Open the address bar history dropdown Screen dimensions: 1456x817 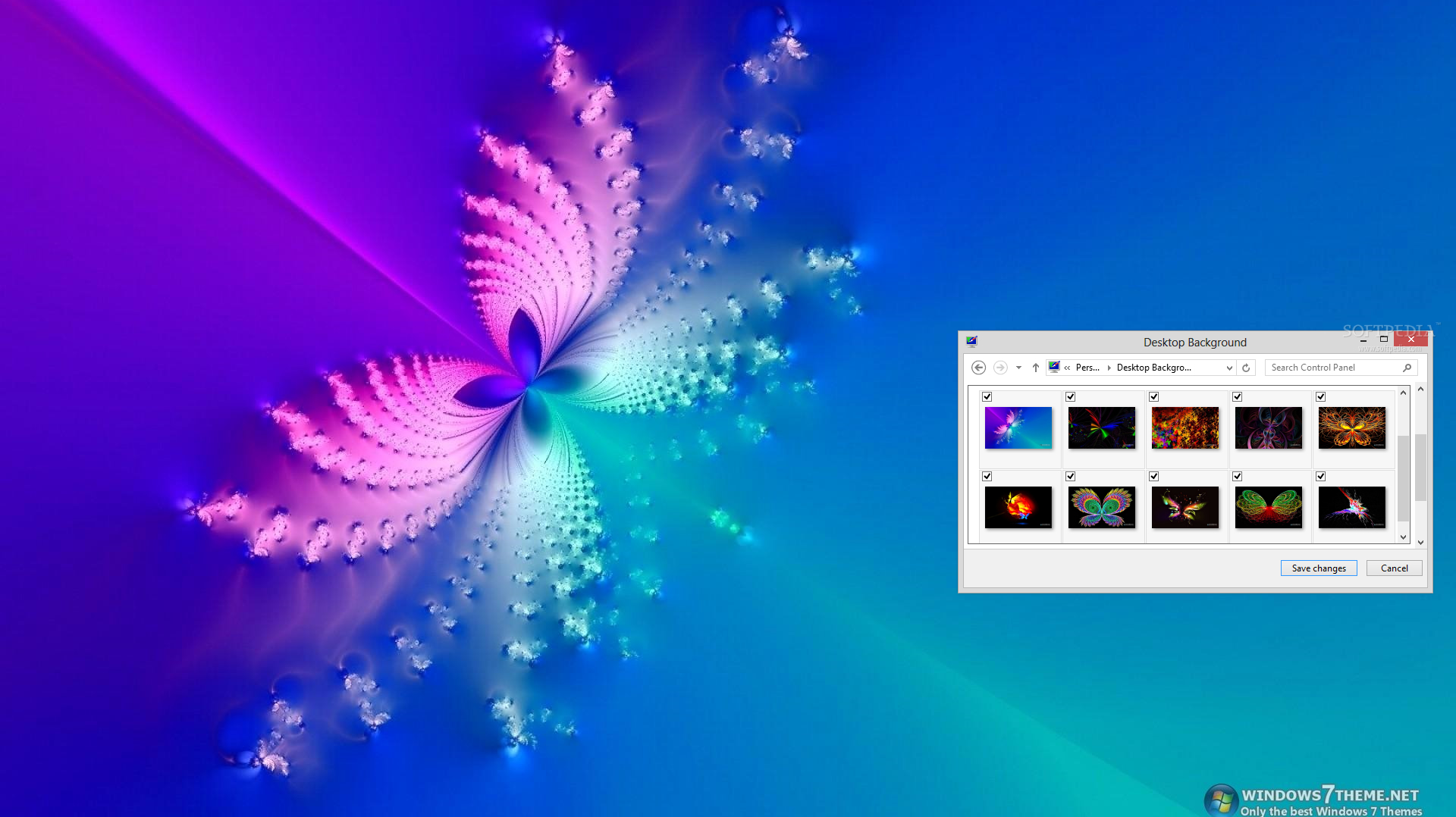click(x=1229, y=368)
